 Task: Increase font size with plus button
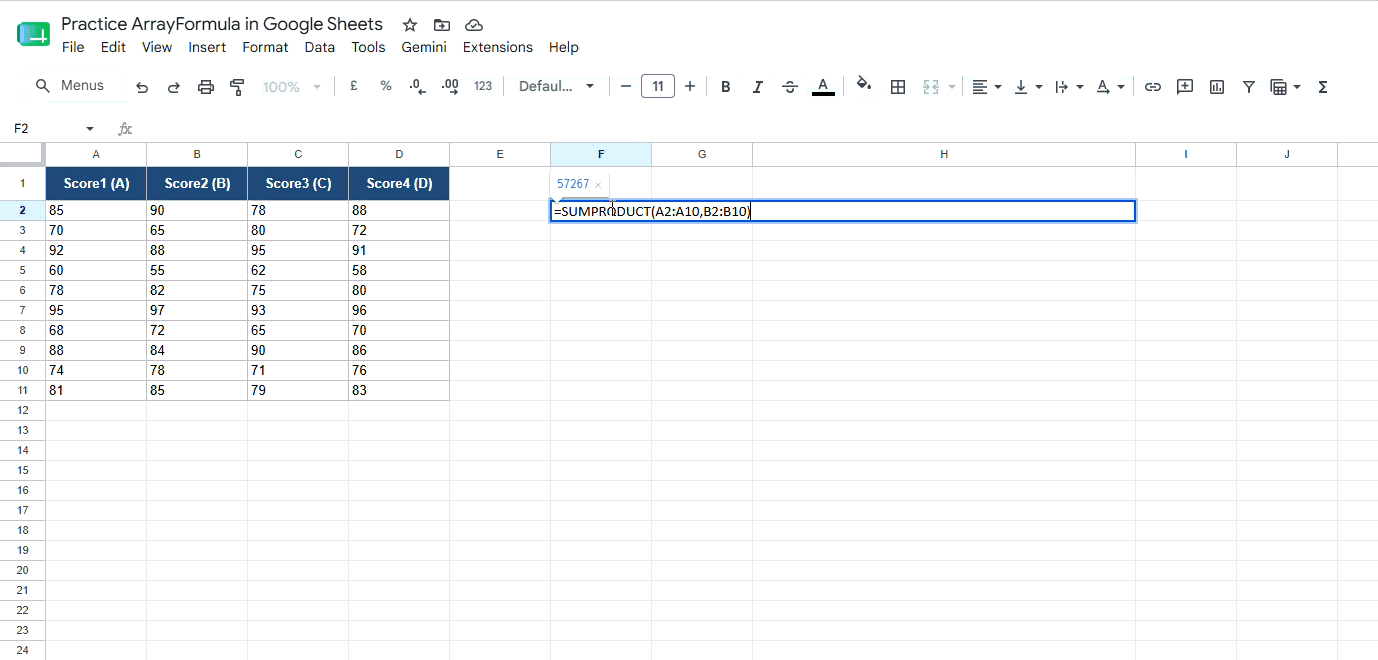[x=690, y=87]
